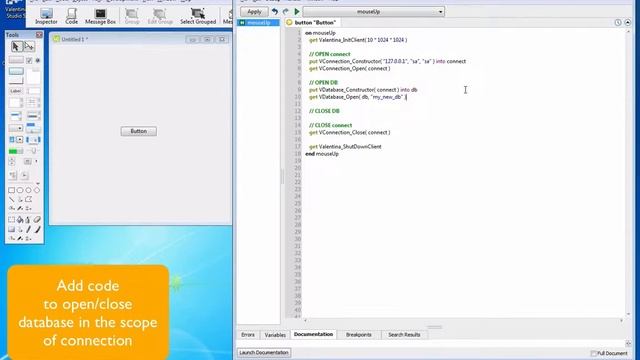
Task: Select the regular polygon graphic tool
Action: (37, 190)
